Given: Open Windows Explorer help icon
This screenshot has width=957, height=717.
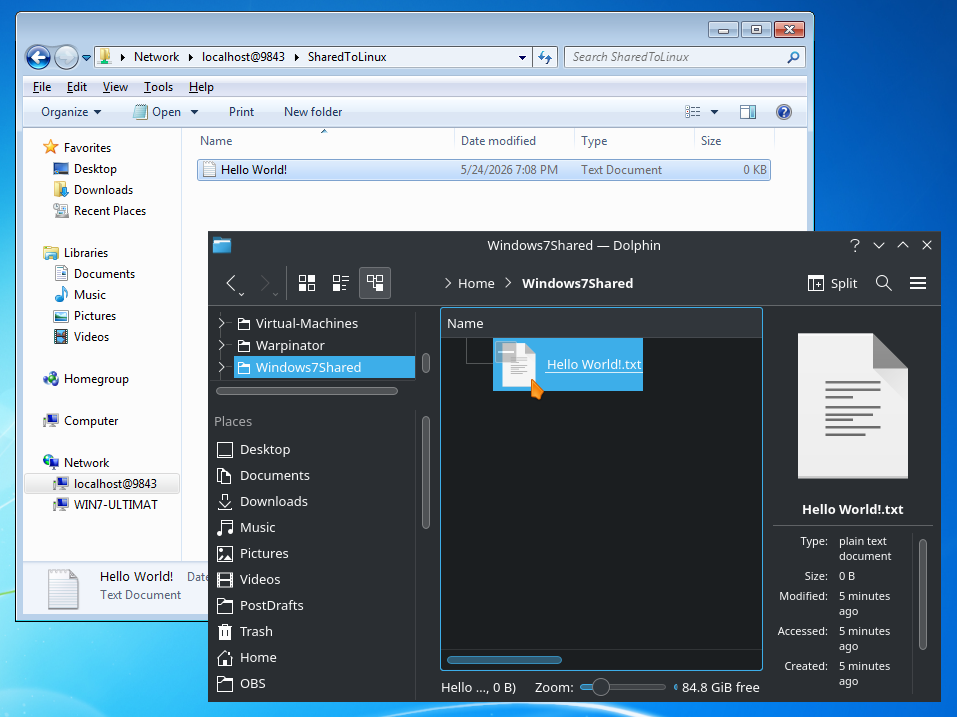Looking at the screenshot, I should (784, 112).
